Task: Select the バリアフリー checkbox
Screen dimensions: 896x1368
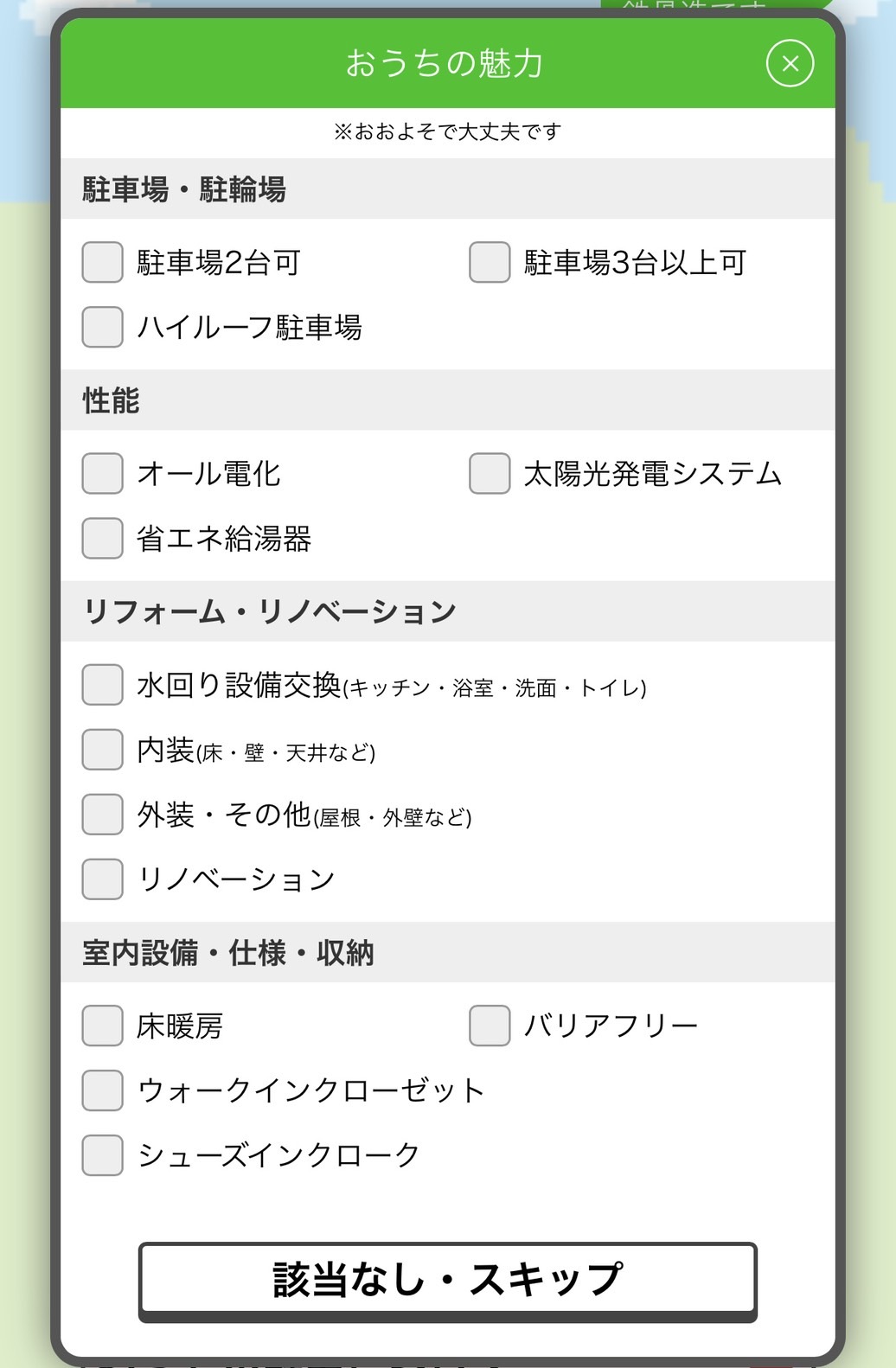Action: (490, 1026)
